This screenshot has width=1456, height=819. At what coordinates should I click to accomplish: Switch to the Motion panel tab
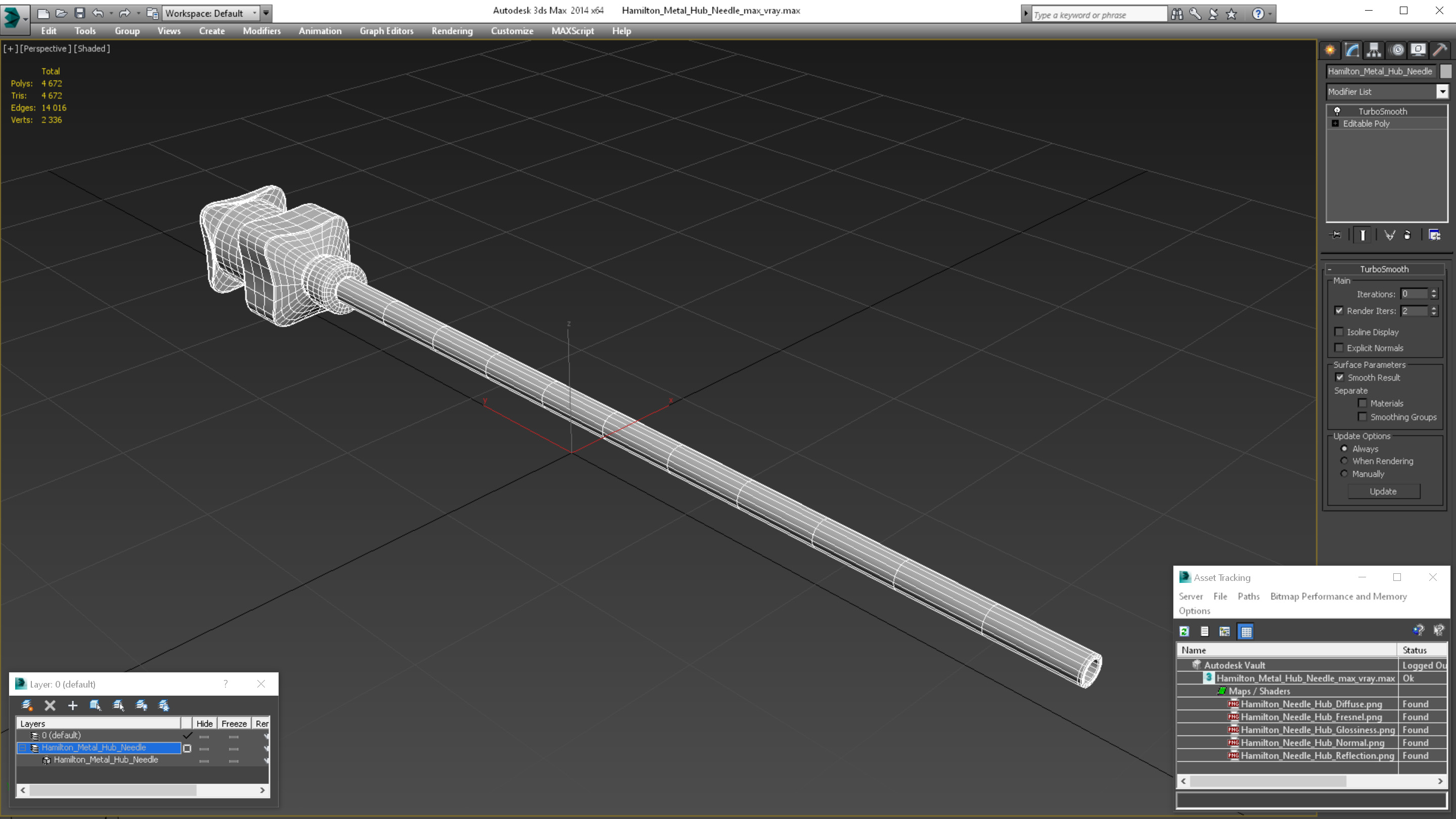point(1397,50)
